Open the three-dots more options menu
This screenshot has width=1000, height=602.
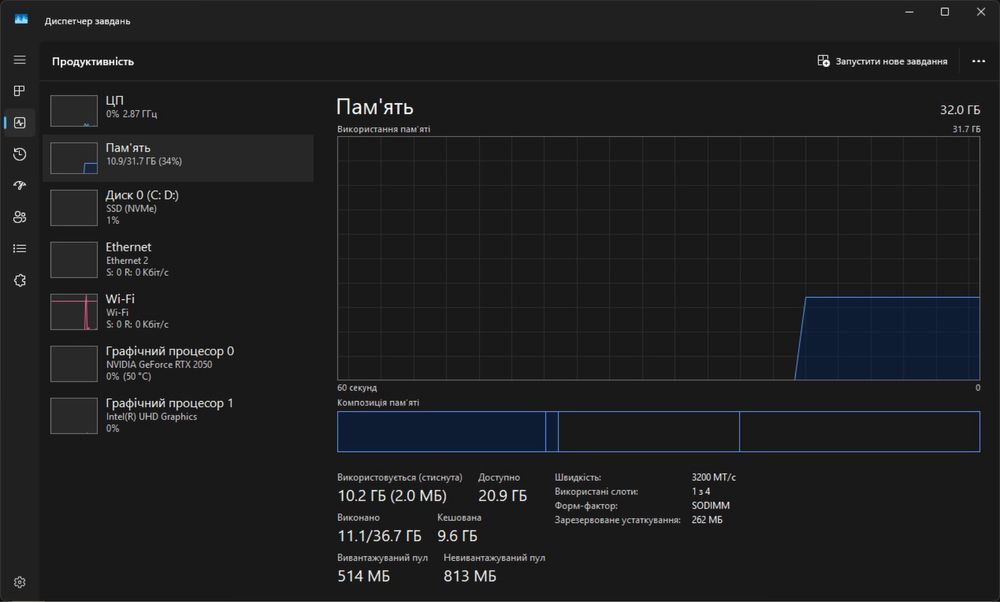(978, 61)
